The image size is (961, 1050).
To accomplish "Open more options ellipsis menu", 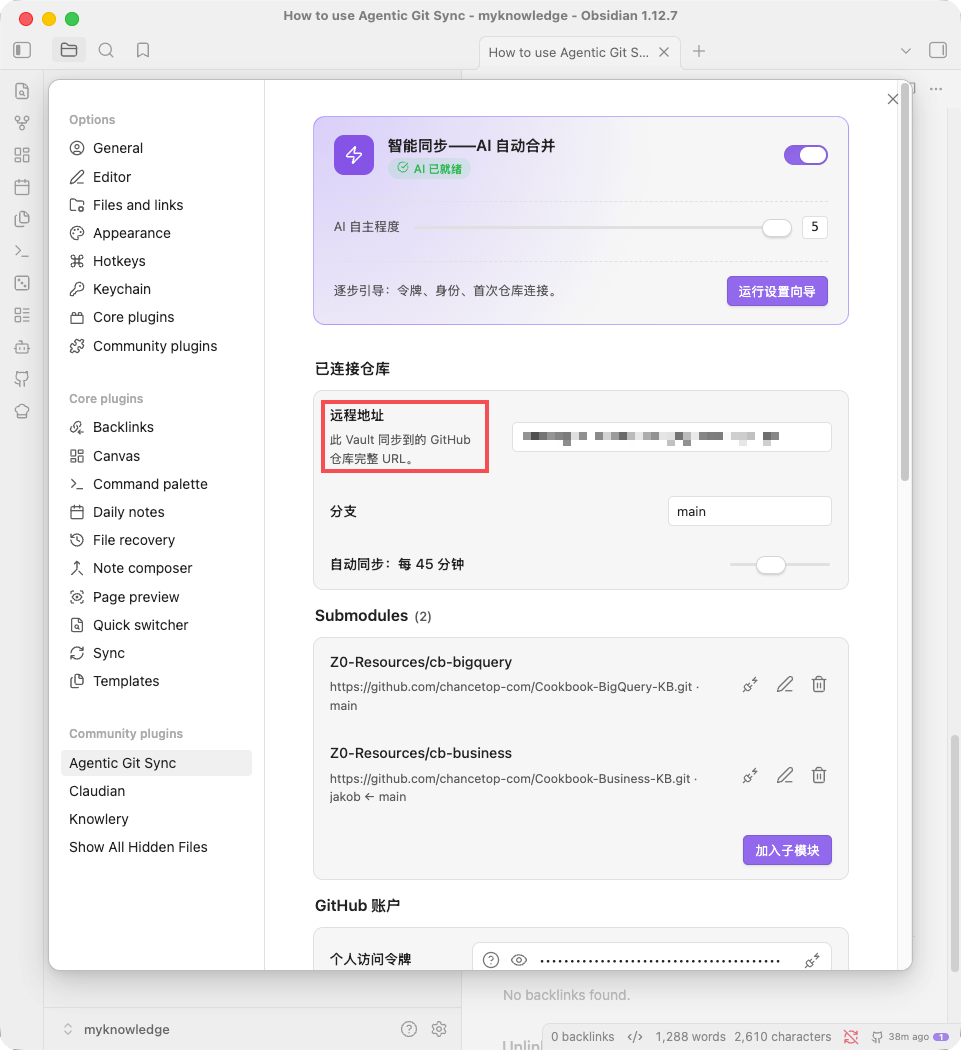I will [x=936, y=89].
